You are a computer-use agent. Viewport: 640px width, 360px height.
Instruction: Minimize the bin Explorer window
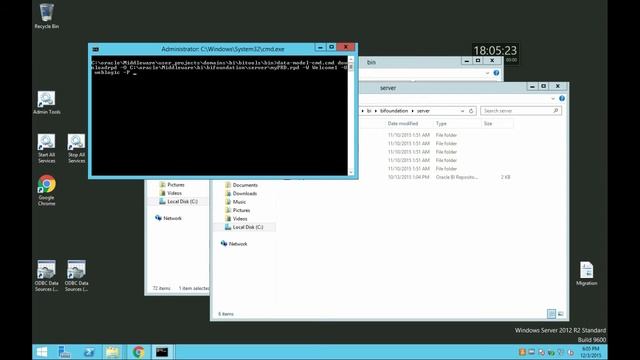click(467, 61)
